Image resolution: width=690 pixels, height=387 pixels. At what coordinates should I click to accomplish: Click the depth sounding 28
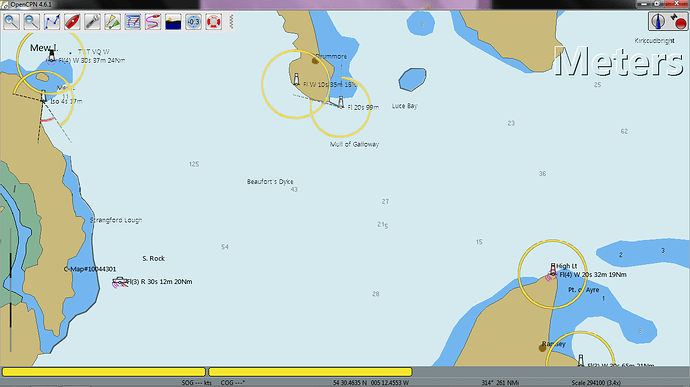pos(375,294)
